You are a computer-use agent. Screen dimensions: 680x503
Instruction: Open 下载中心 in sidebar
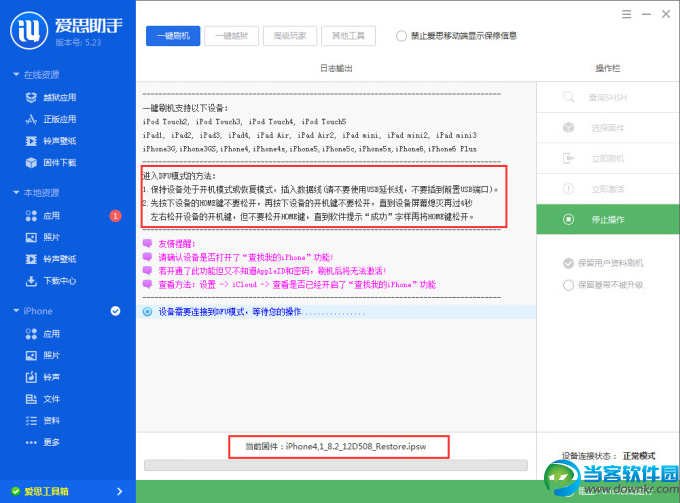pos(51,281)
